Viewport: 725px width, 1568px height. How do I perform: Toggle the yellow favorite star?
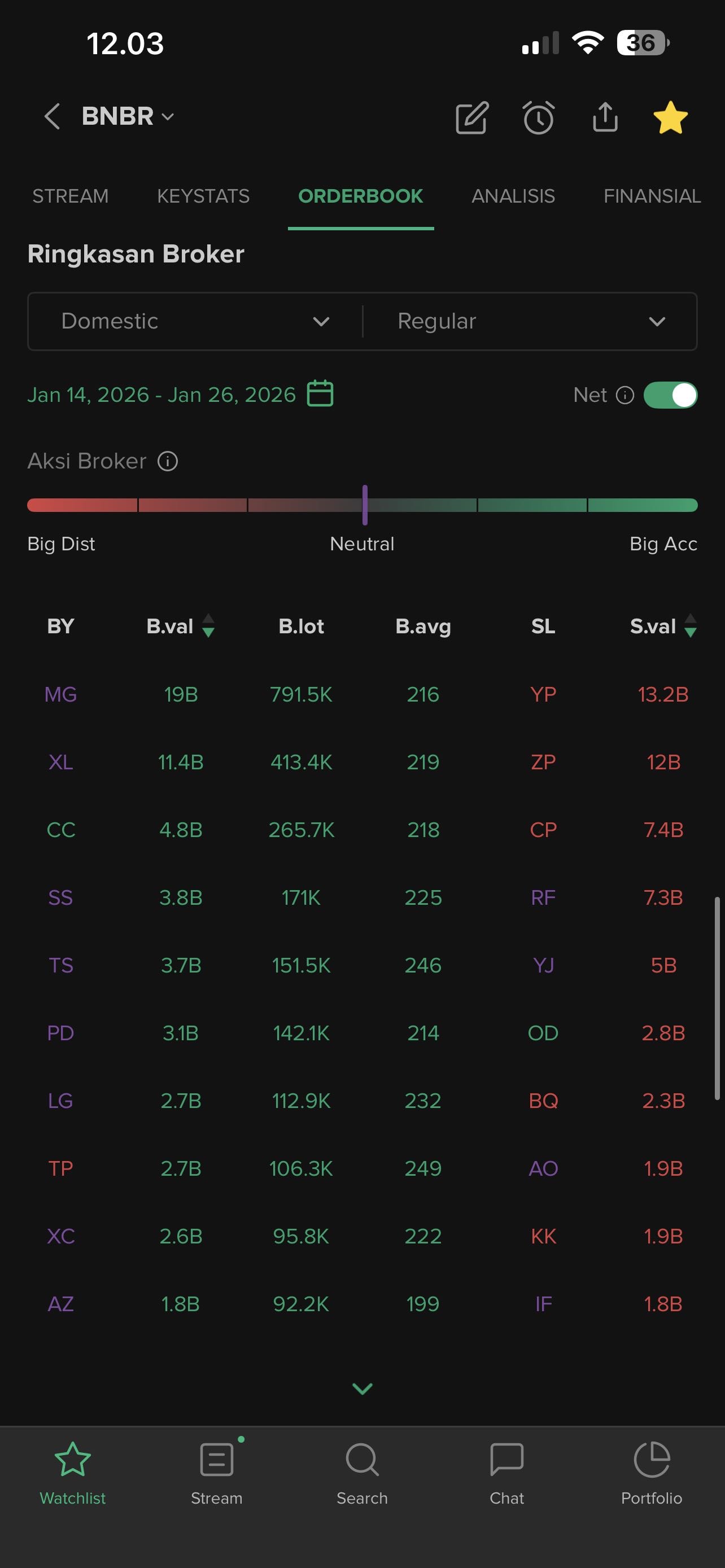point(670,117)
